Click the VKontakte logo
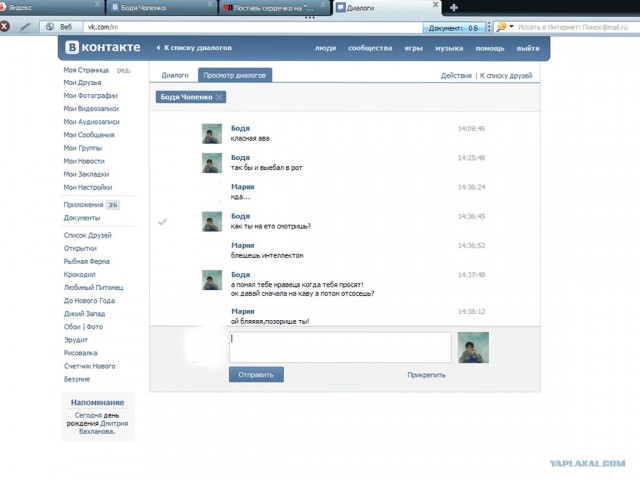Screen dimensions: 640x480 [102, 47]
